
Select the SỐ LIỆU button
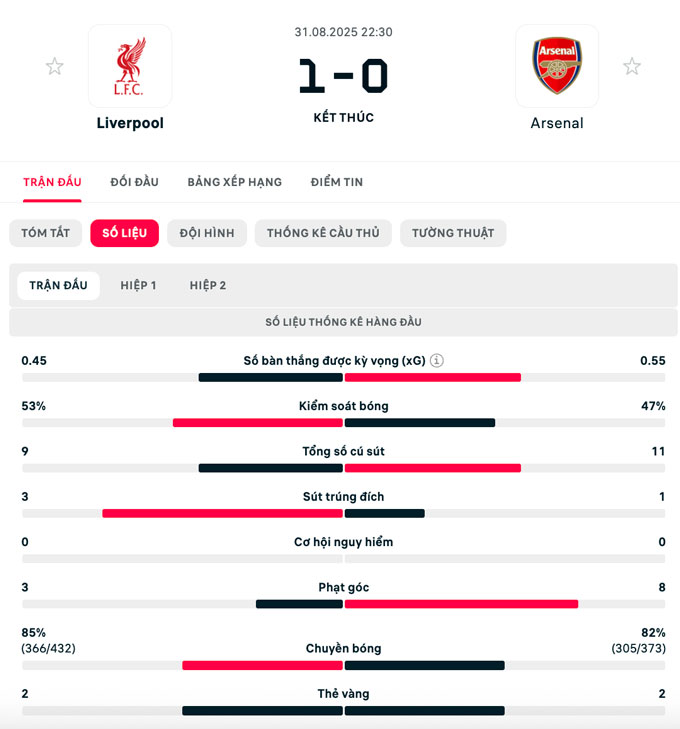click(125, 233)
